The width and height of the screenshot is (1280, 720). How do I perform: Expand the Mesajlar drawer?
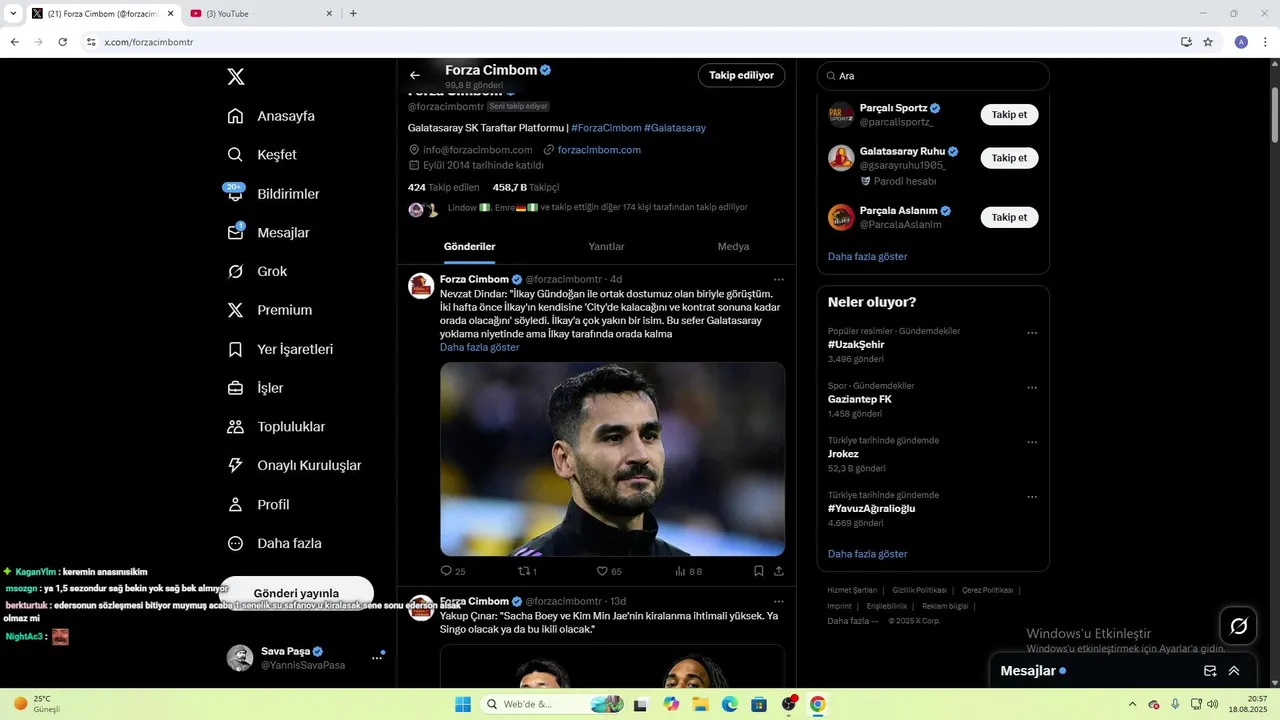(x=1234, y=671)
